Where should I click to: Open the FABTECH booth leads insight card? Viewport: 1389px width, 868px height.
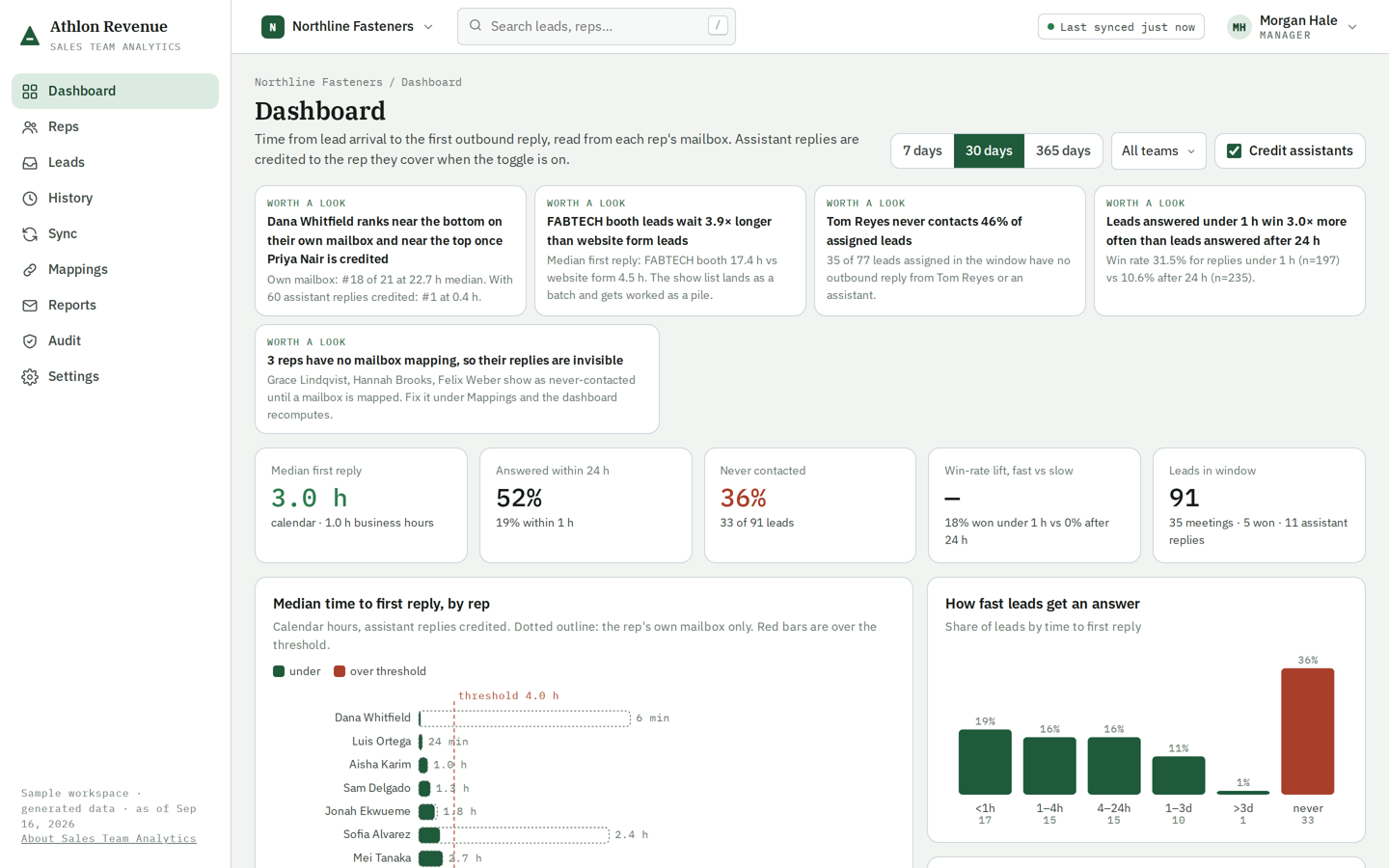click(670, 251)
